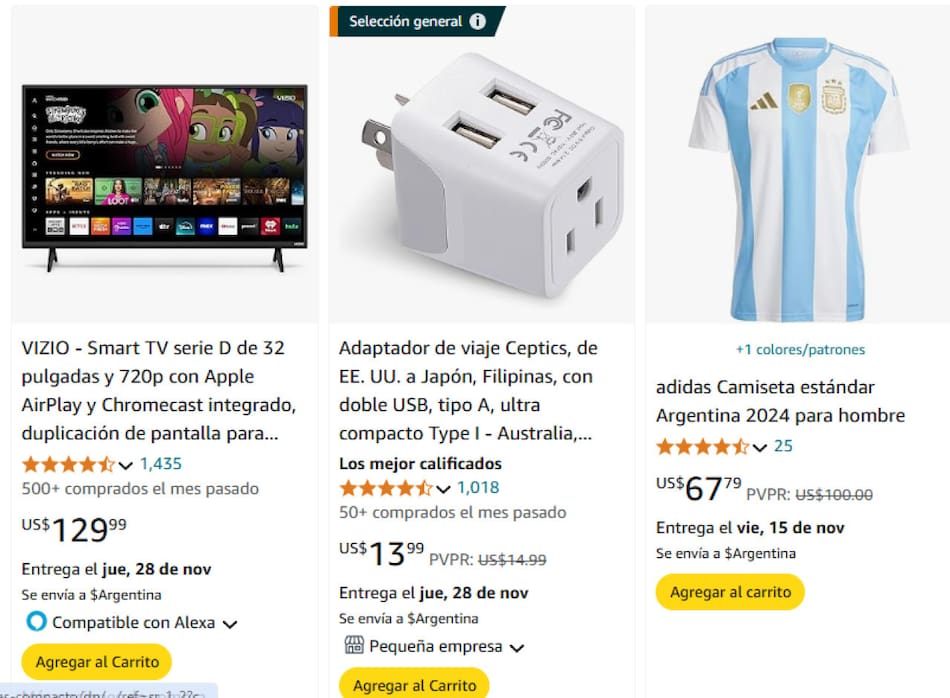This screenshot has height=698, width=950.
Task: Click the +1 colores/patrones link
Action: pyautogui.click(x=800, y=350)
